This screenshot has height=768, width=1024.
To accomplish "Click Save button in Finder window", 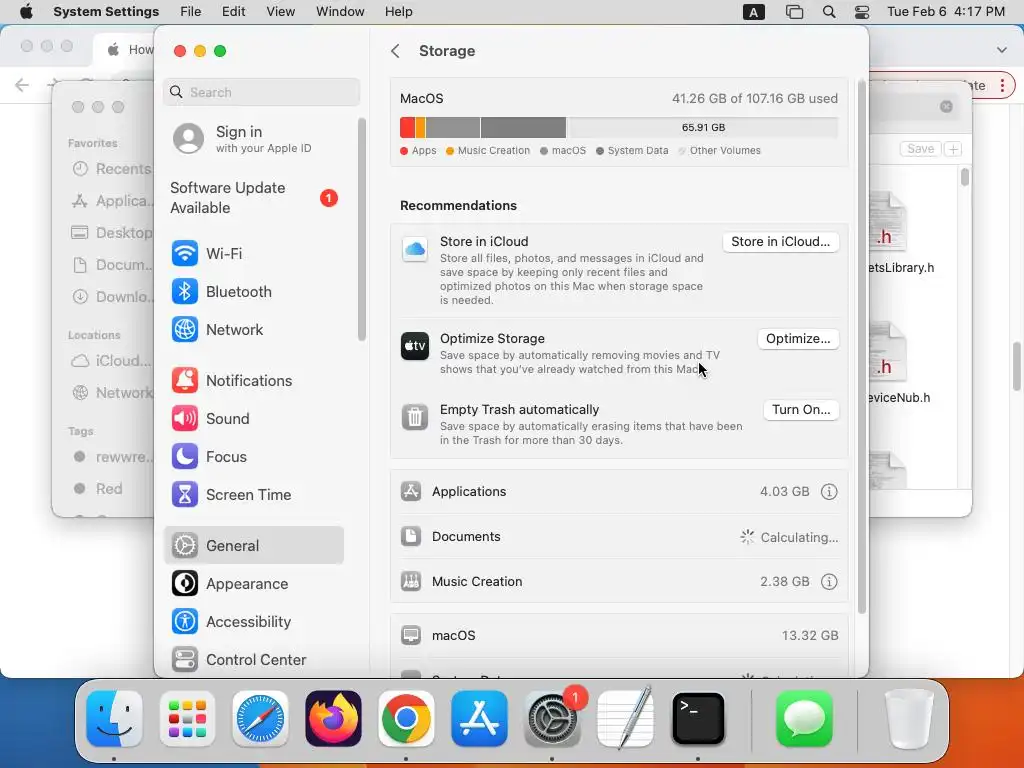I will point(920,149).
